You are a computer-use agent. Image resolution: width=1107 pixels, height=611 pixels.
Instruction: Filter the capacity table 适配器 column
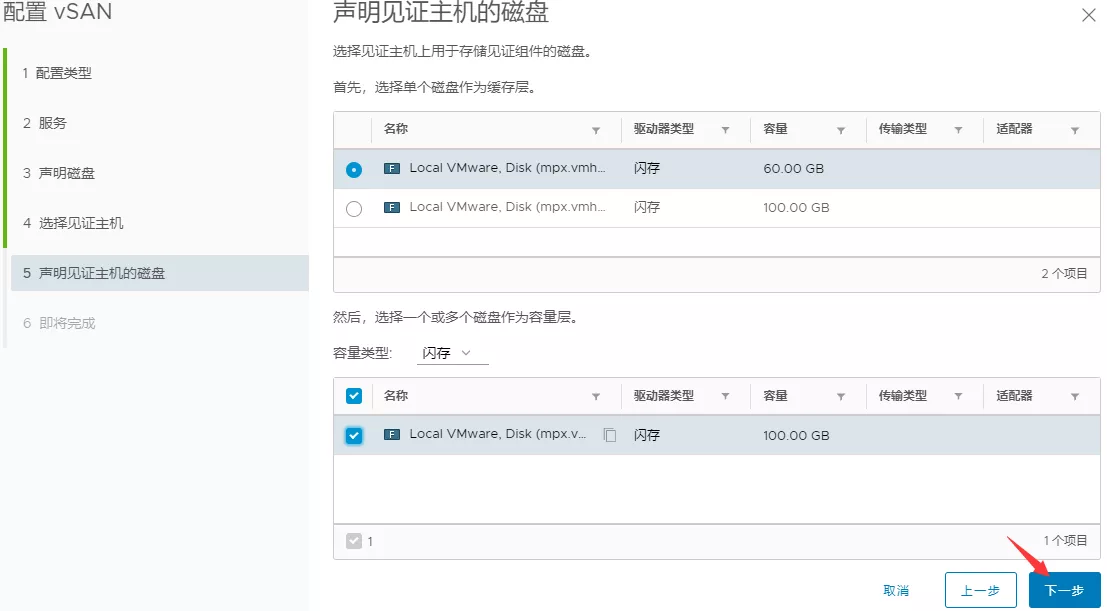point(1075,397)
